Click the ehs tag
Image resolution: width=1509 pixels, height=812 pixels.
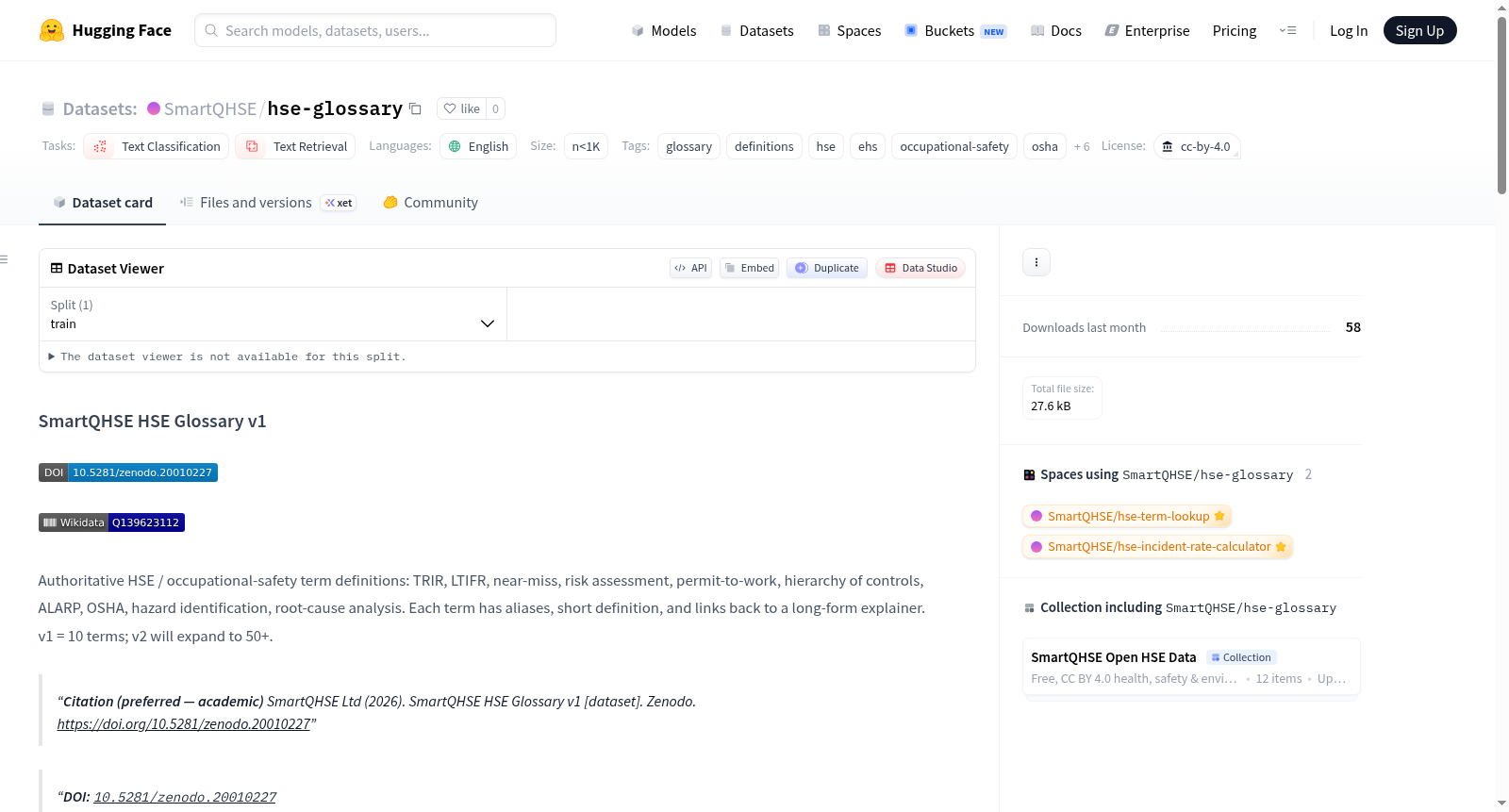(868, 146)
